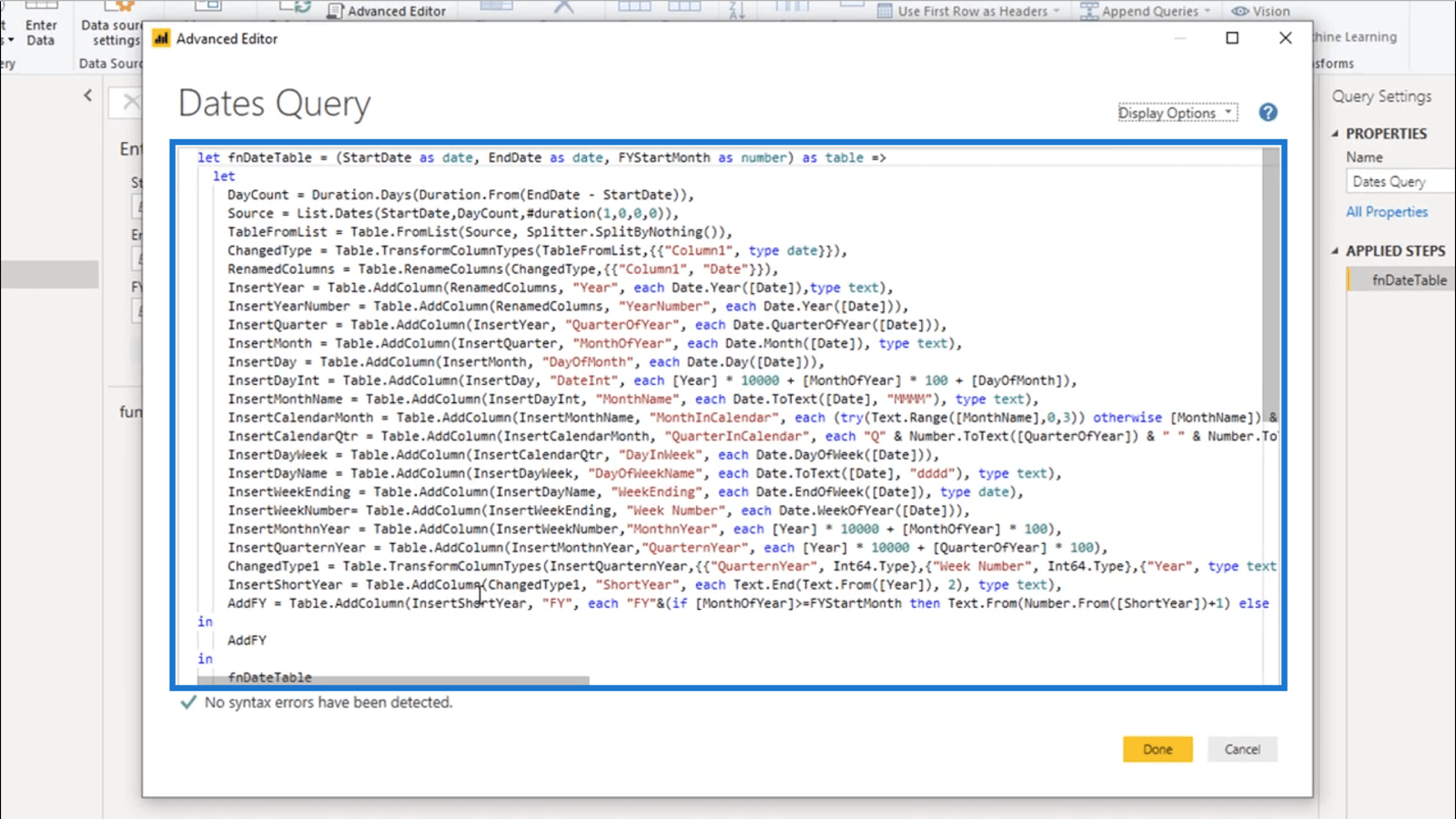Open the Advanced Editor help icon
This screenshot has width=1456, height=819.
coord(1268,112)
